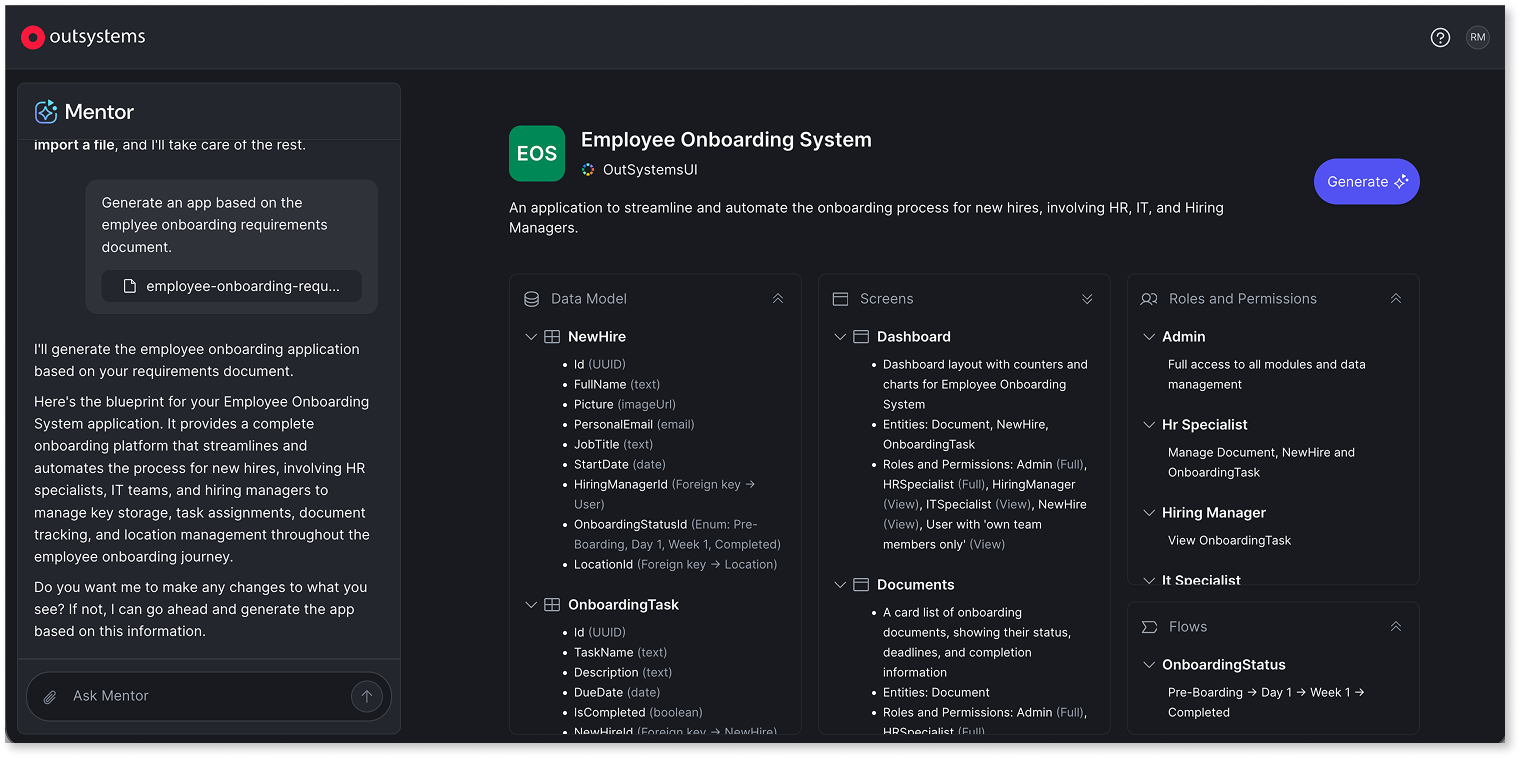Click the FullName (text) attribute
The image size is (1520, 758).
click(x=617, y=385)
